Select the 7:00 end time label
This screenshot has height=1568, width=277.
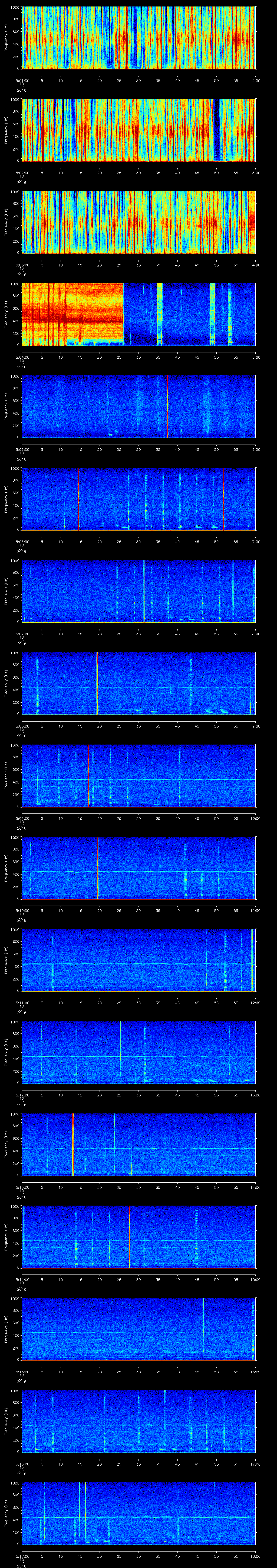click(256, 542)
